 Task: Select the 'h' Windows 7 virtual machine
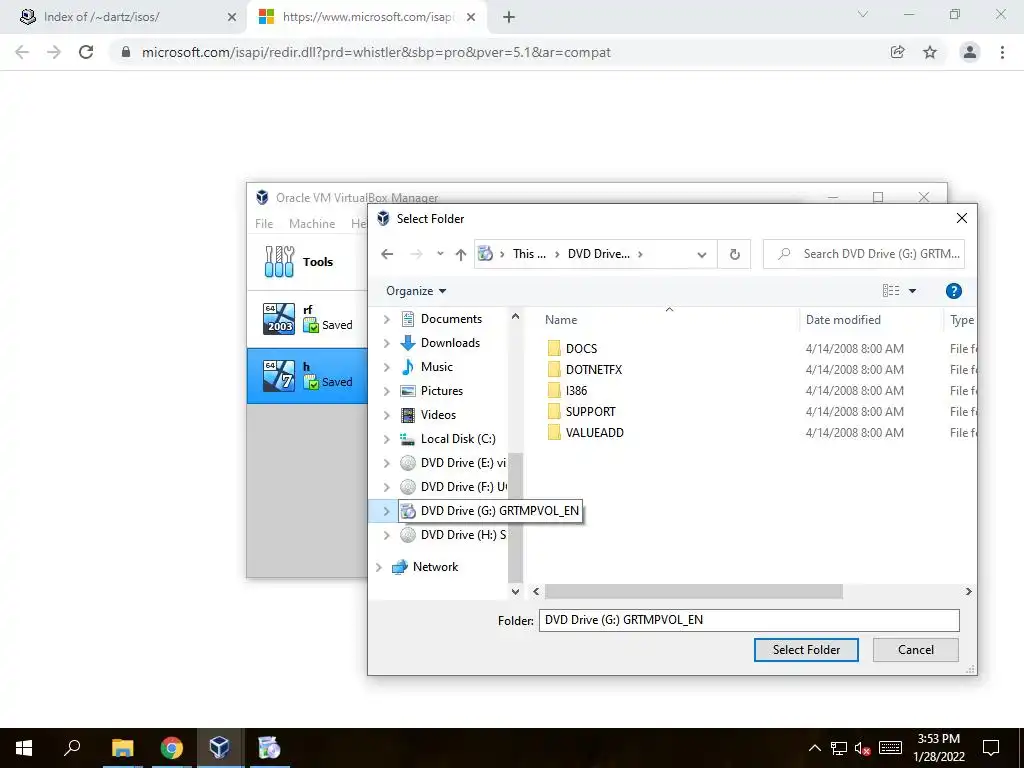click(308, 376)
